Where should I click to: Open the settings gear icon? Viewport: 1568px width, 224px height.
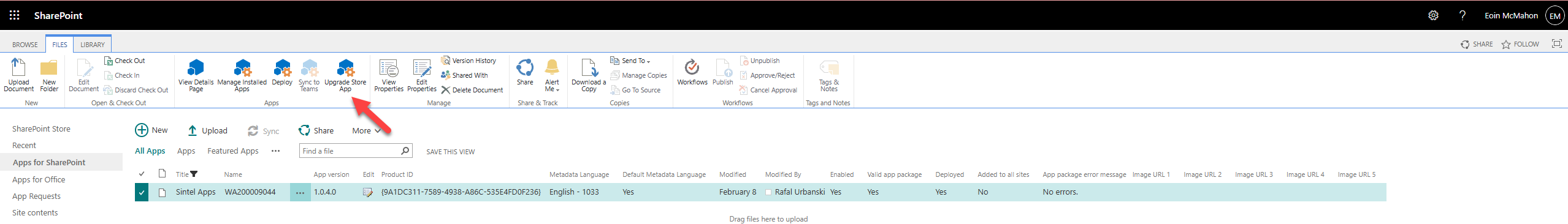tap(1433, 15)
